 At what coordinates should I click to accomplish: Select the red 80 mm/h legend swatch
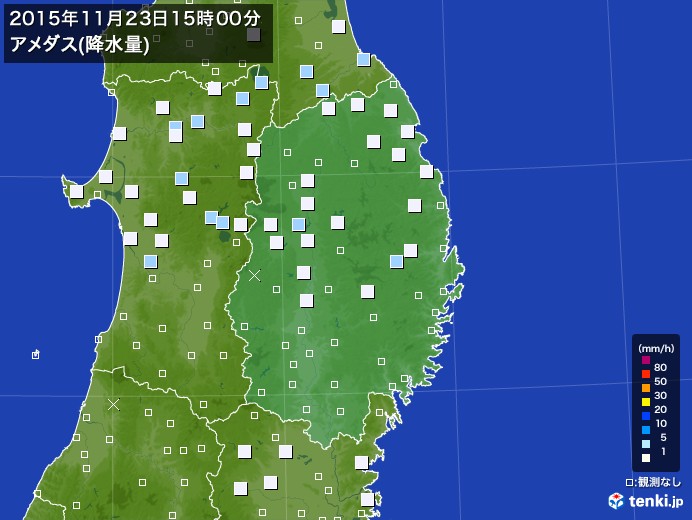(646, 374)
